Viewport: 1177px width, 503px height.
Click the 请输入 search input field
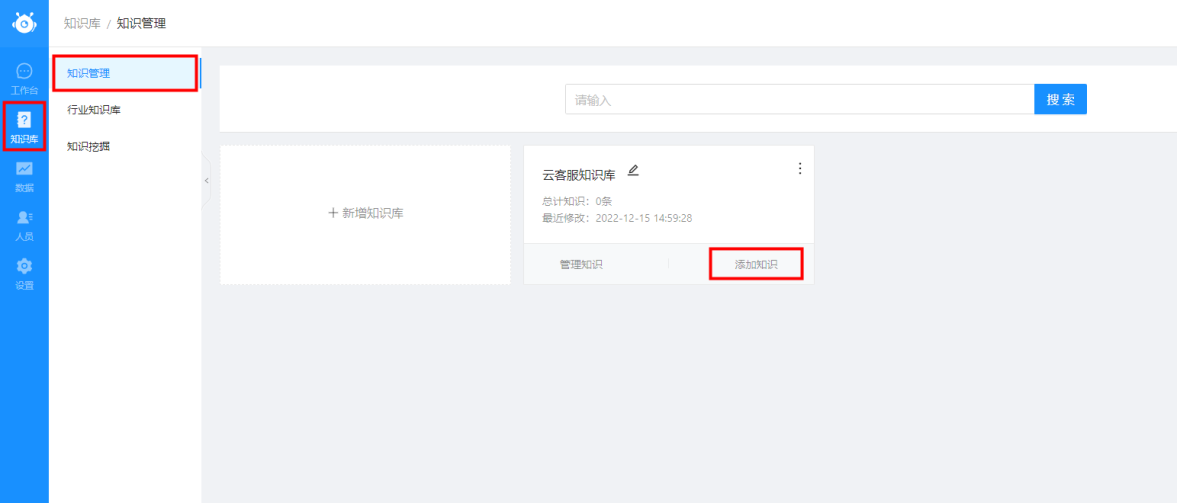click(x=799, y=99)
